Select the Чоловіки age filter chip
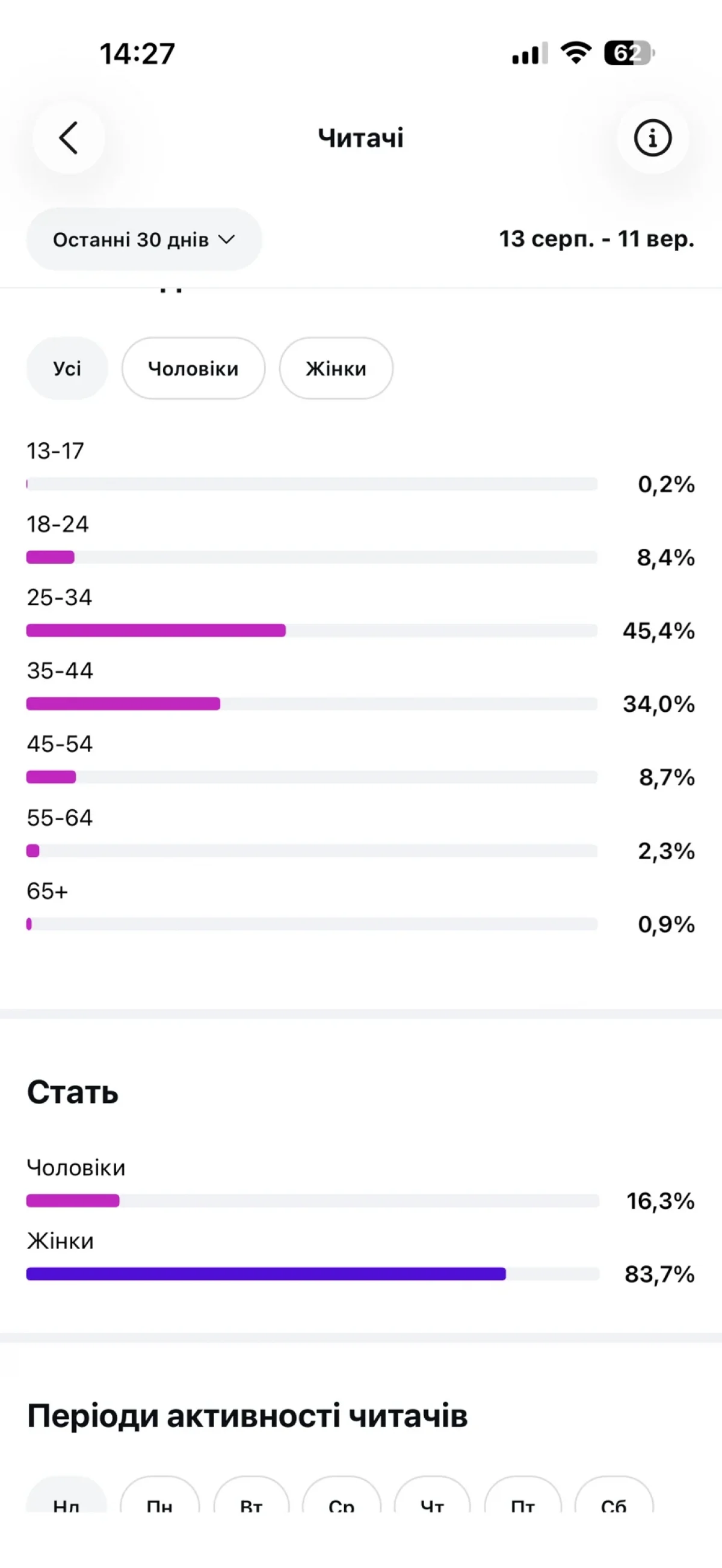The width and height of the screenshot is (722, 1568). pyautogui.click(x=193, y=368)
